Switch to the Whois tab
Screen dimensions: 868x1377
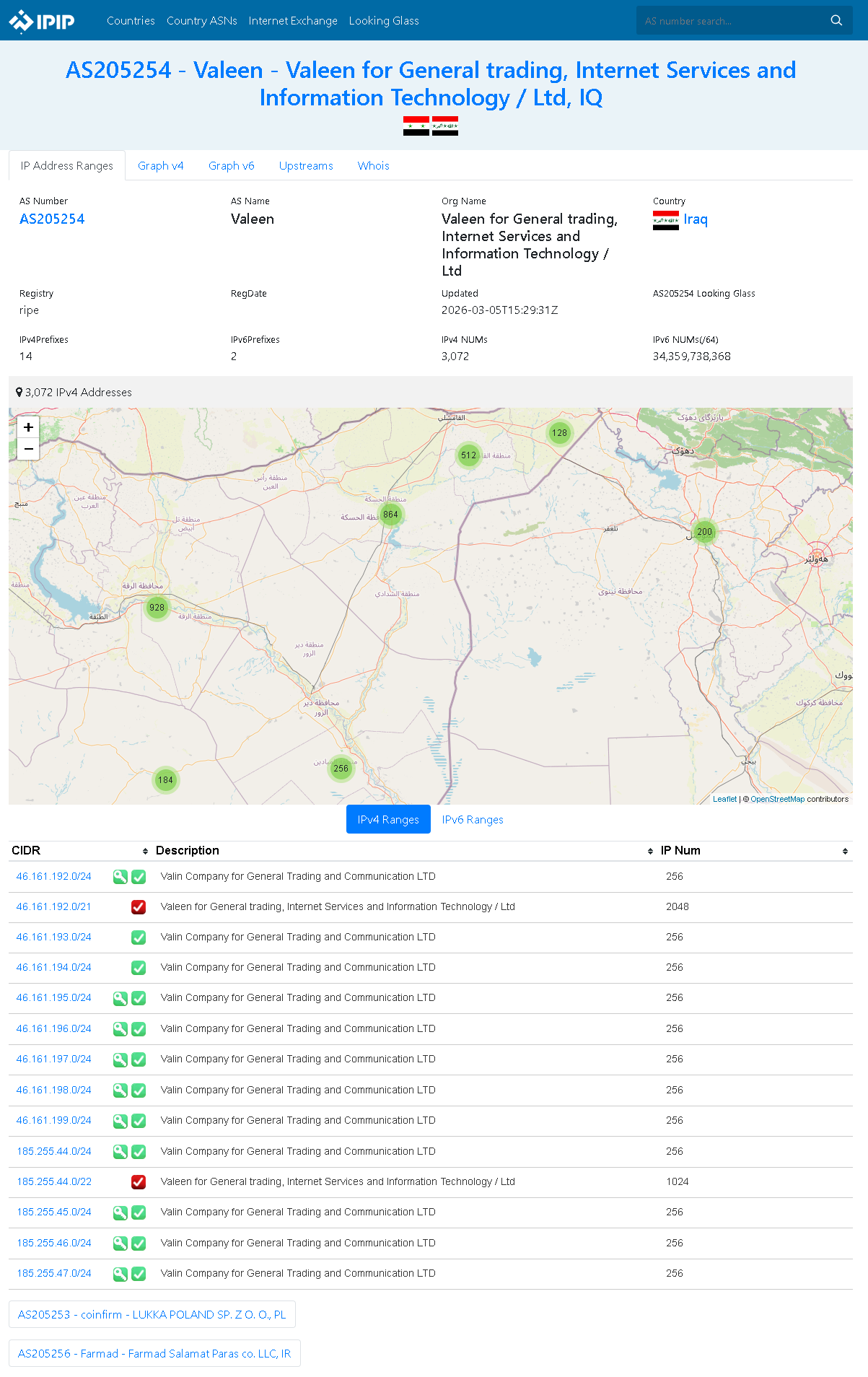pos(374,166)
